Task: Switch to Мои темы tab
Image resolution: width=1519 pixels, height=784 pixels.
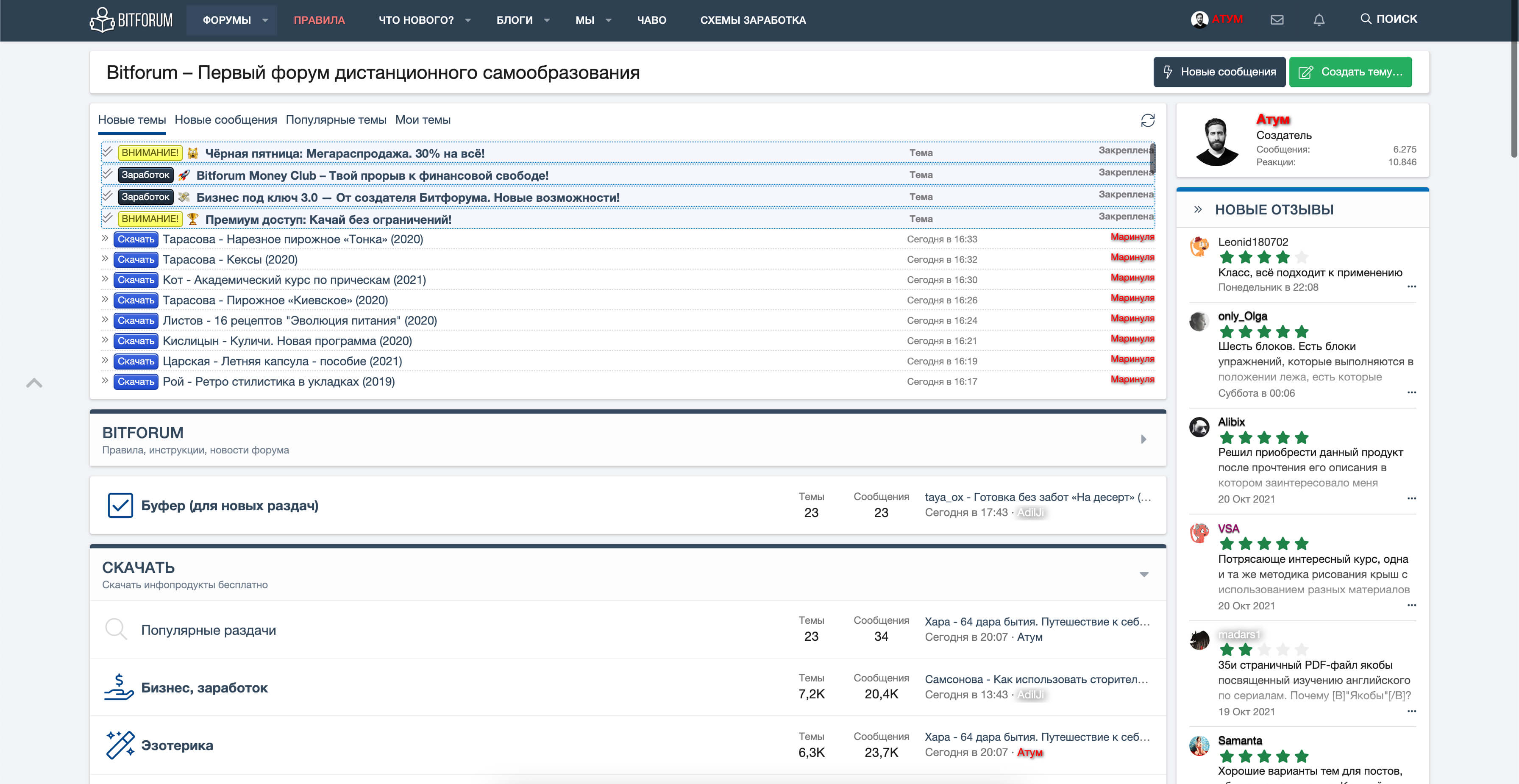Action: [x=423, y=120]
